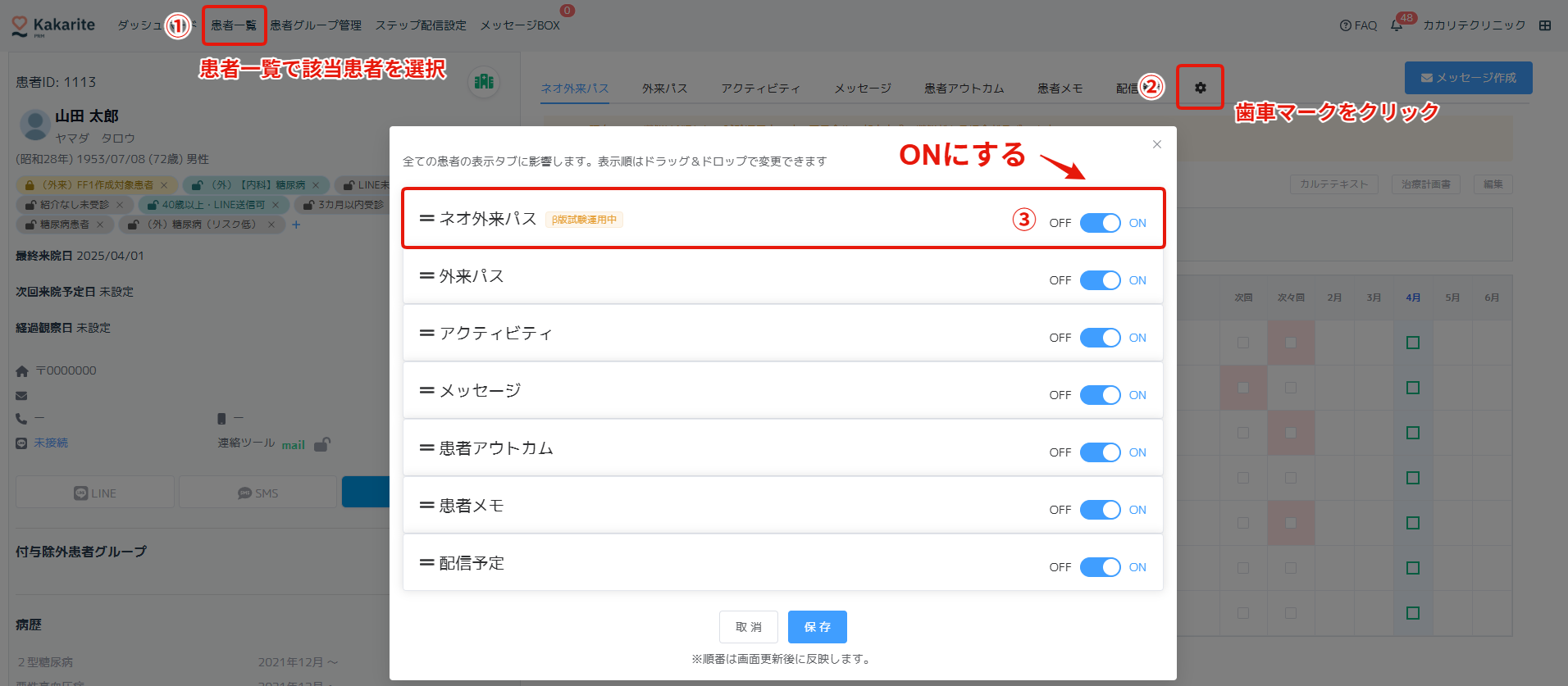Open the apps grid icon in header
Screen dimensions: 1568x686
[x=1545, y=25]
